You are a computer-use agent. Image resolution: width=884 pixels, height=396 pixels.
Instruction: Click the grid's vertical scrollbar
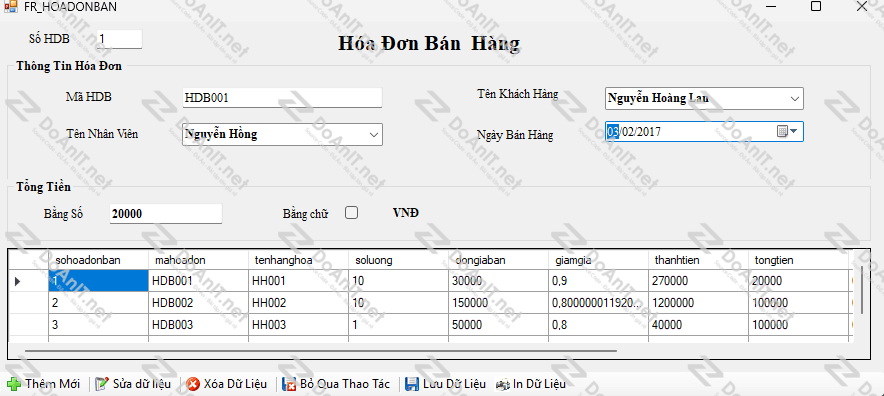point(862,291)
